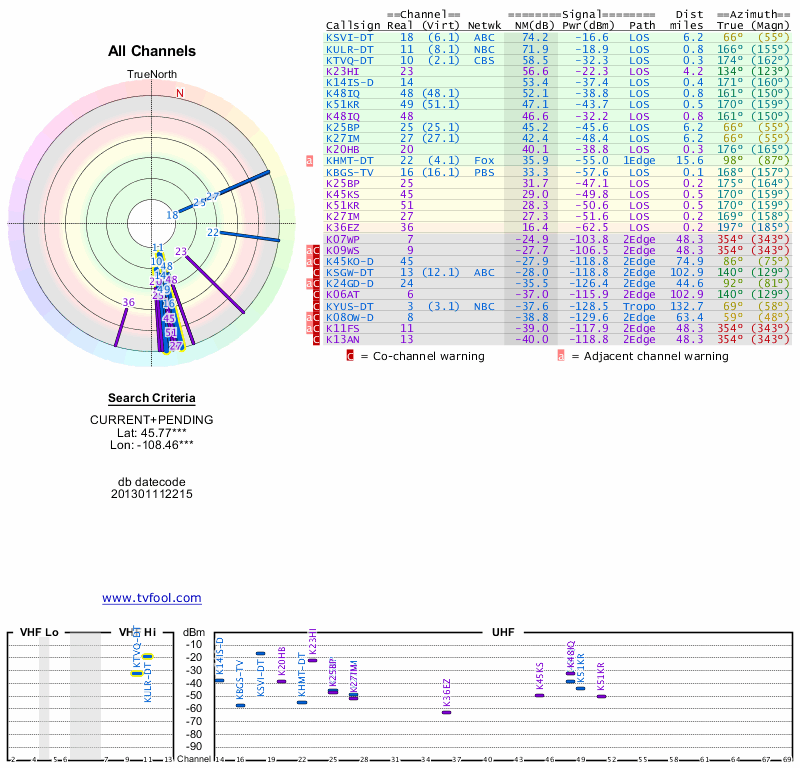Click co-channel warning icon beside K13AN
Image resolution: width=800 pixels, height=768 pixels.
[x=318, y=339]
